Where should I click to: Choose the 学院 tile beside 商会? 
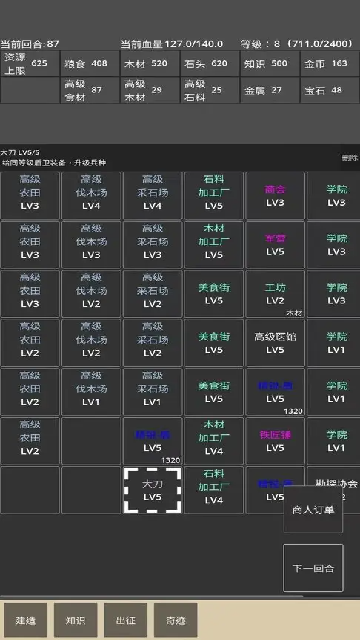click(333, 196)
